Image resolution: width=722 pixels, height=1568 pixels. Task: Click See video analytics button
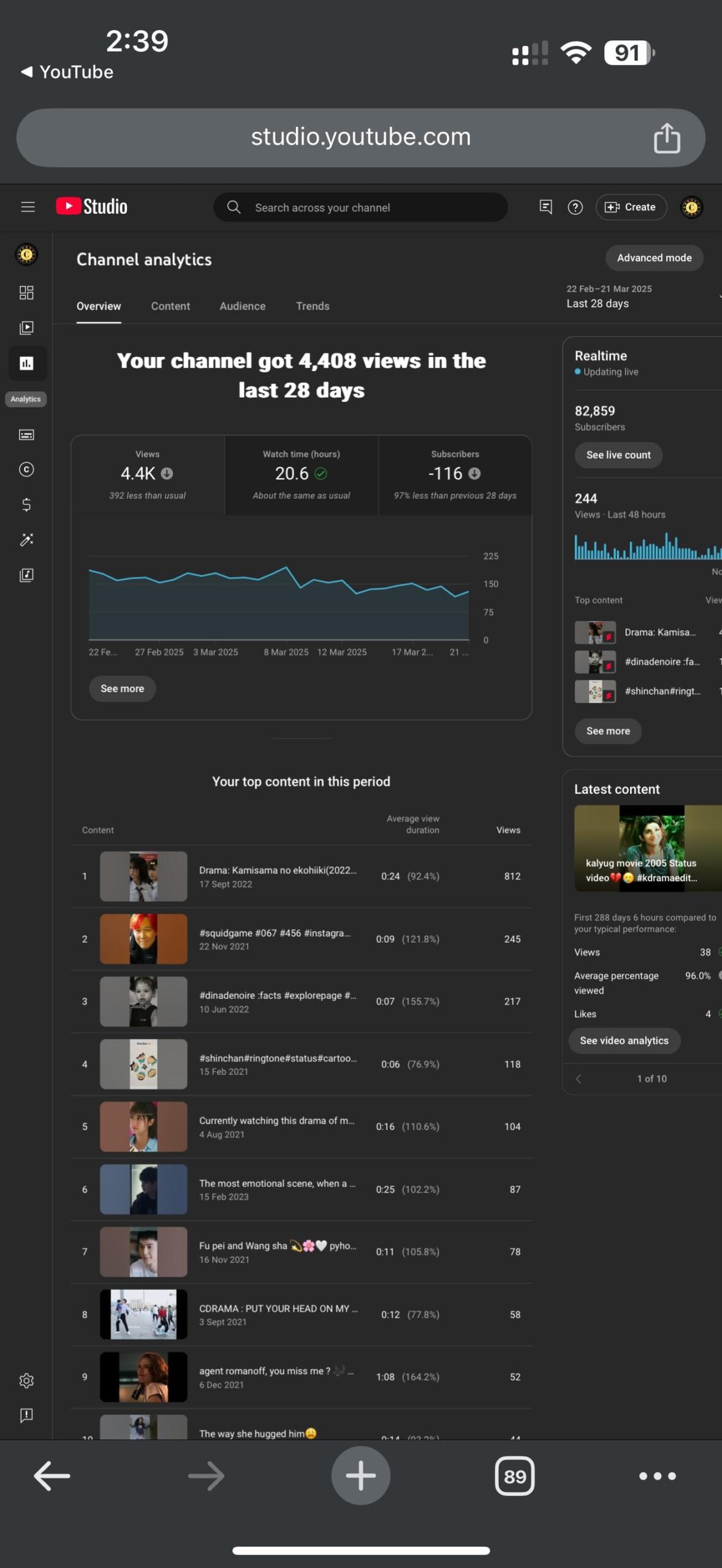[624, 1041]
